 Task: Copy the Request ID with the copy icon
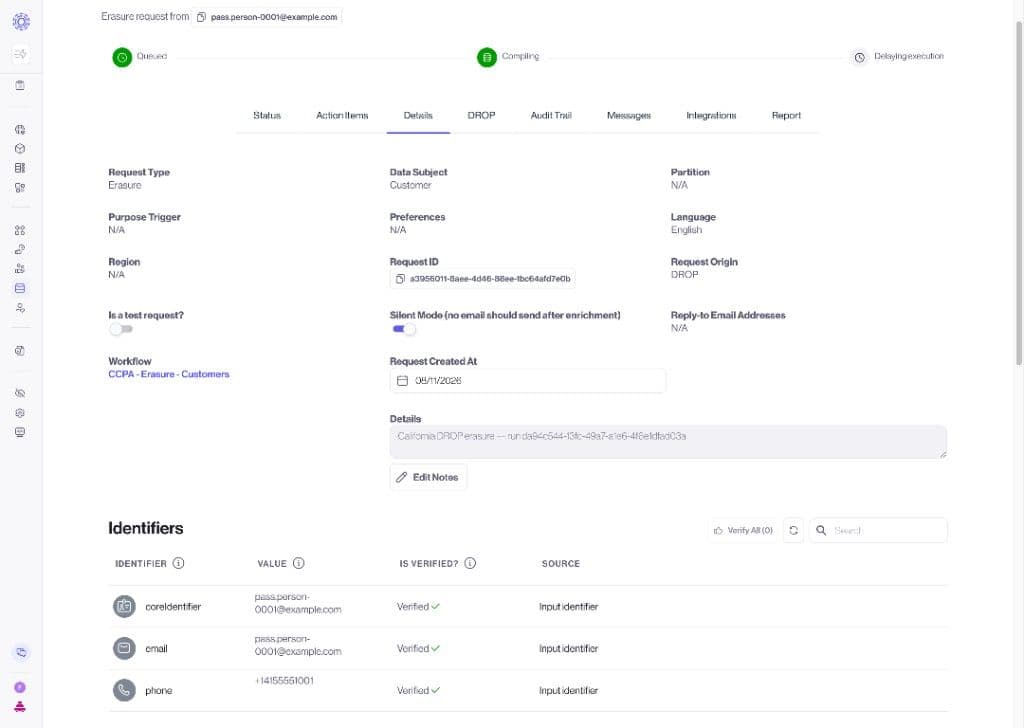point(400,279)
